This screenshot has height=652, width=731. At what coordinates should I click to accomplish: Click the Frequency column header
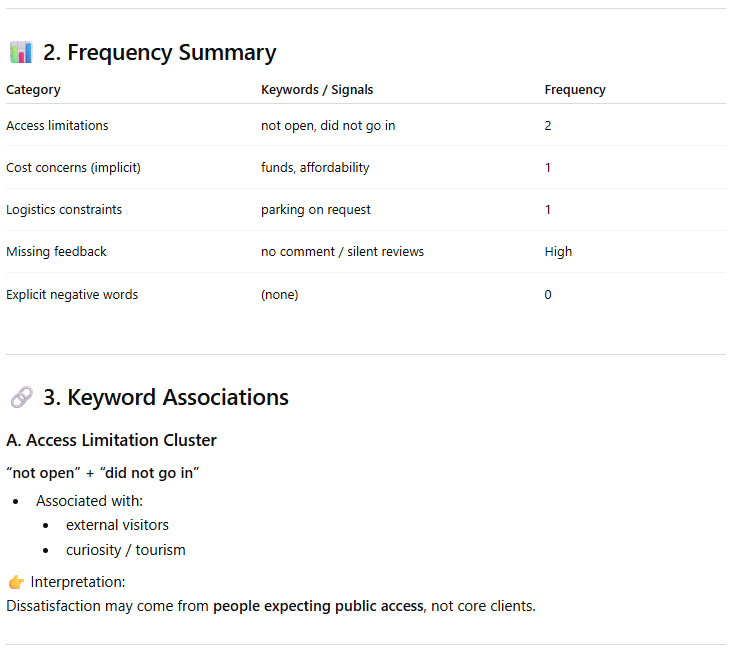(575, 90)
